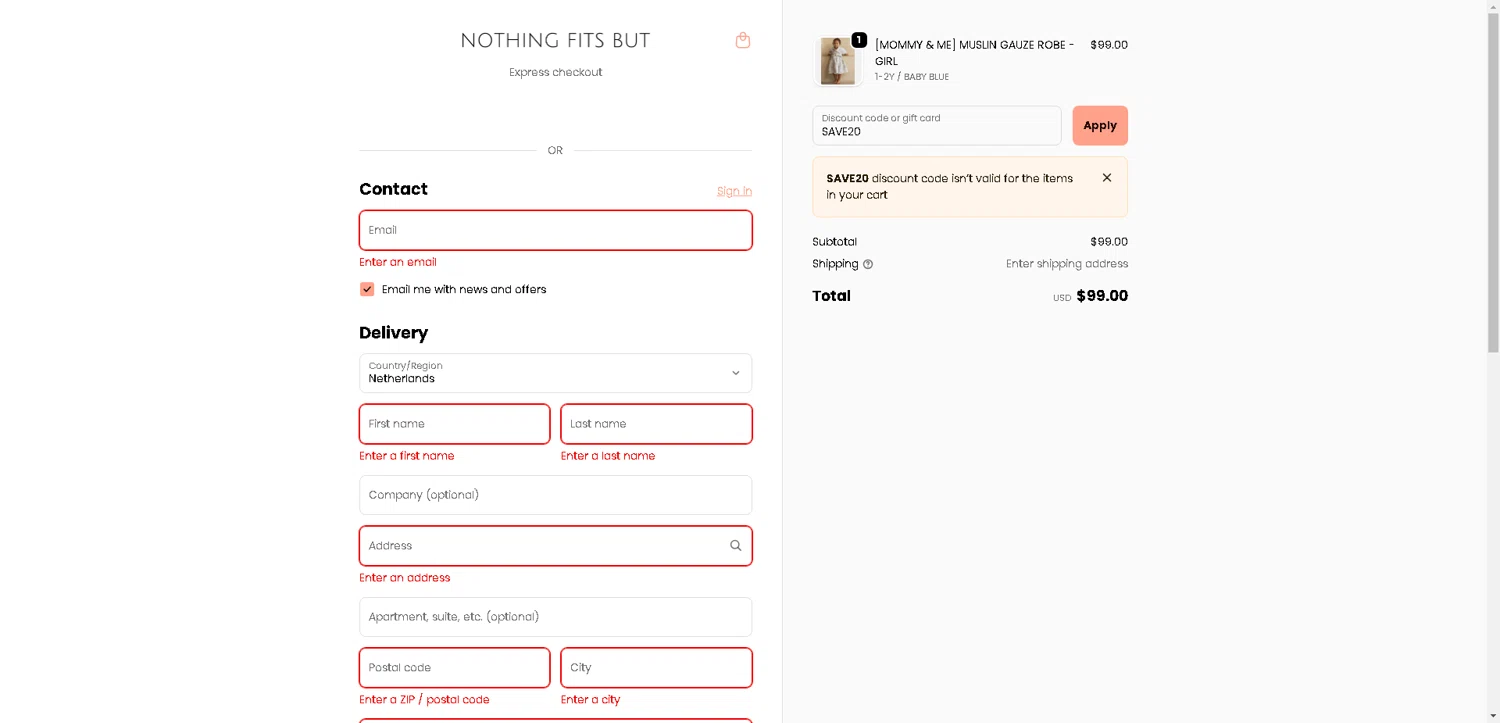Click the Contact section heading

[394, 189]
